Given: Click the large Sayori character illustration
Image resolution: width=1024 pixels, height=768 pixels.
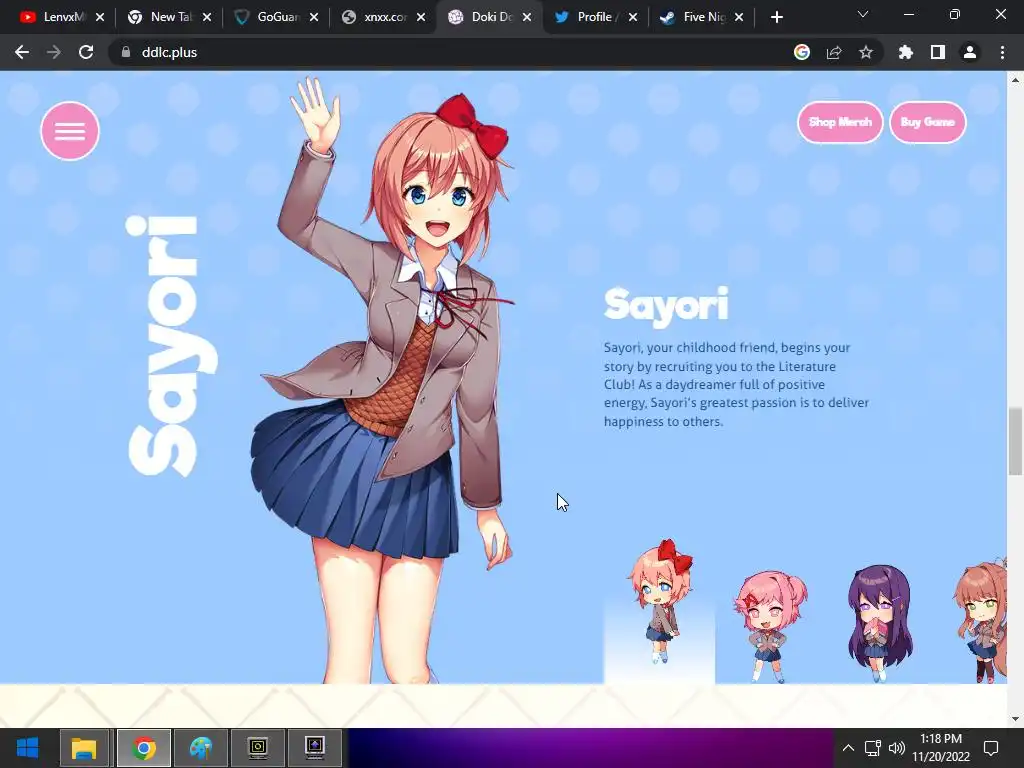Looking at the screenshot, I should (x=385, y=379).
